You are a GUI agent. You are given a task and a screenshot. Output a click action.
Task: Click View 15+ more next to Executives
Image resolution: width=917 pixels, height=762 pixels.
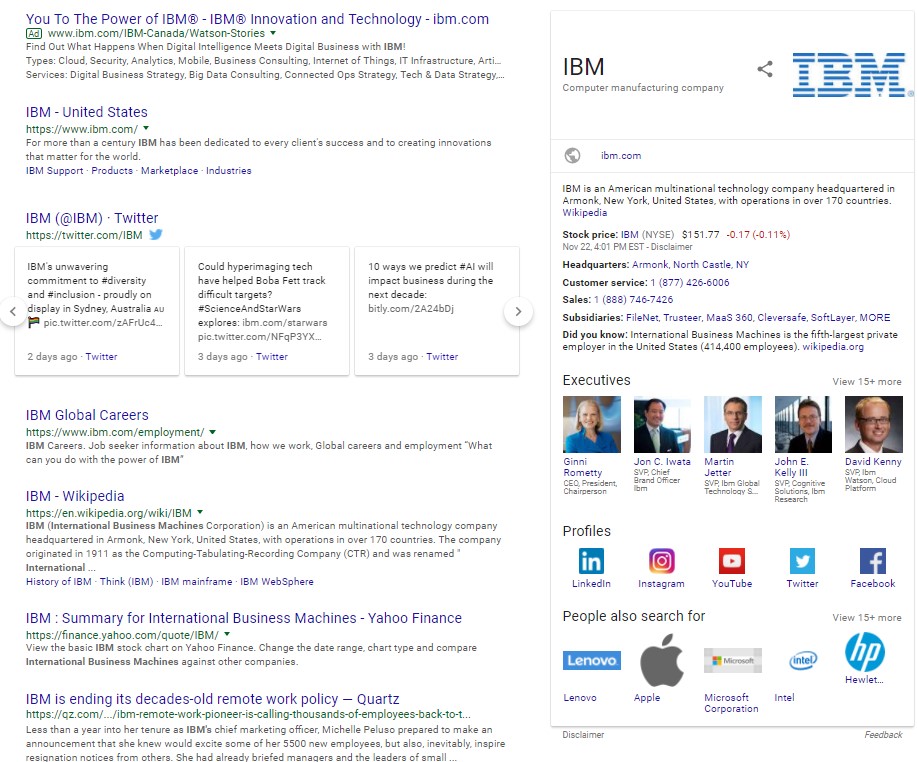tap(866, 381)
